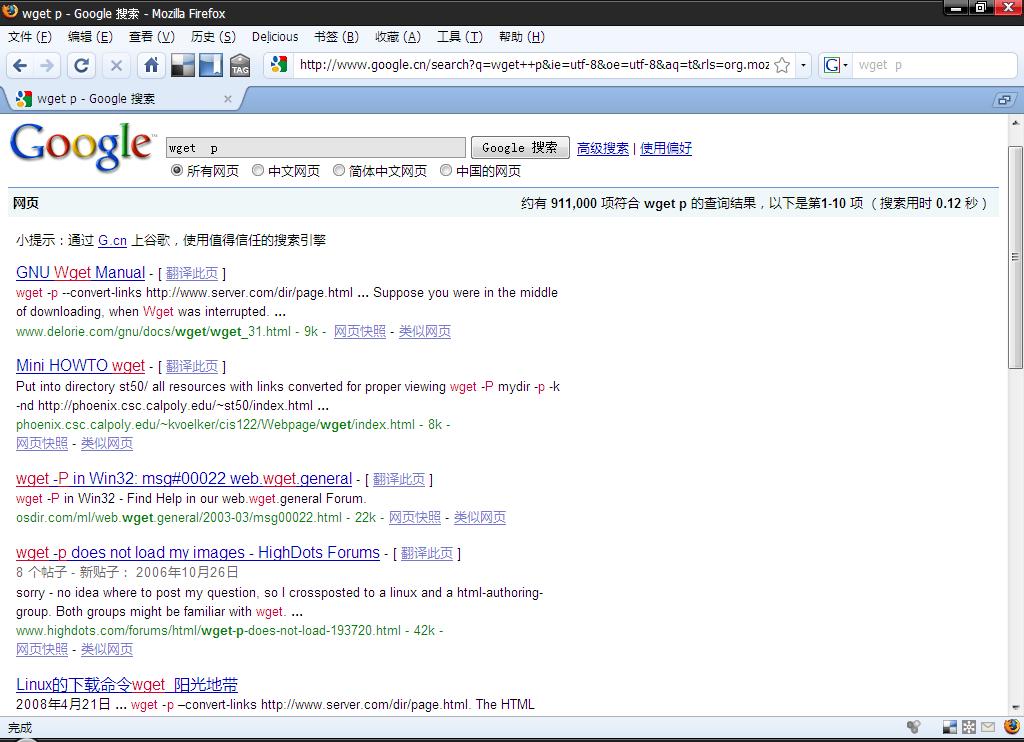Reload the page with the refresh icon
The height and width of the screenshot is (742, 1024).
point(82,65)
